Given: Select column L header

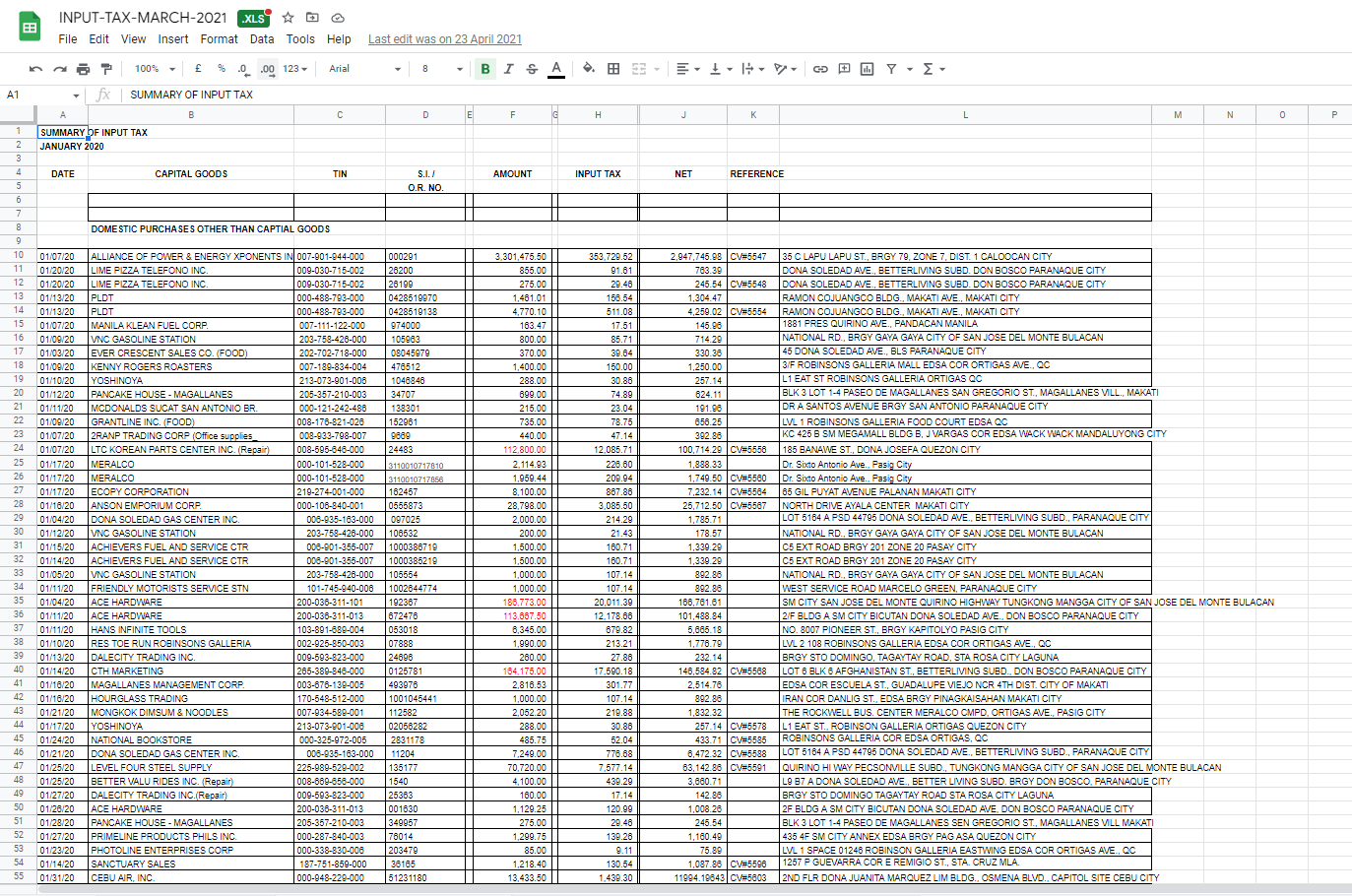Looking at the screenshot, I should tap(965, 114).
